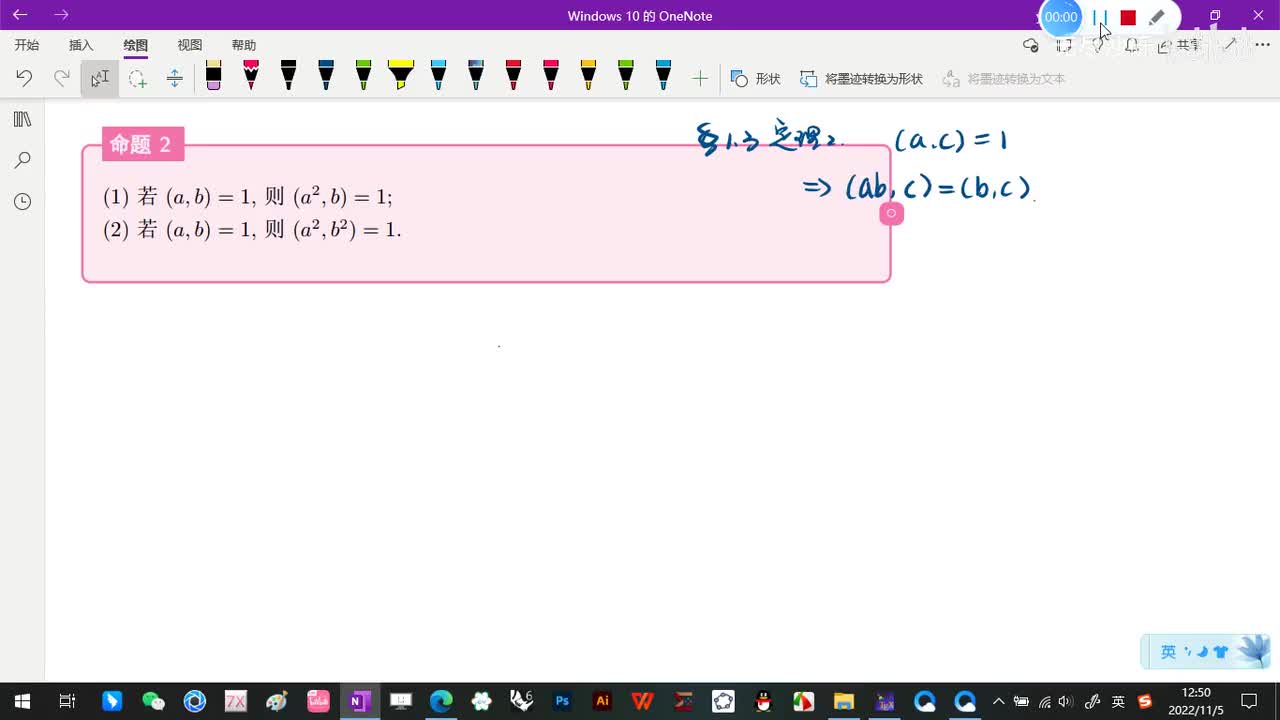
Task: Click 将墨迹转换为文本 ink to text
Action: 1004,78
